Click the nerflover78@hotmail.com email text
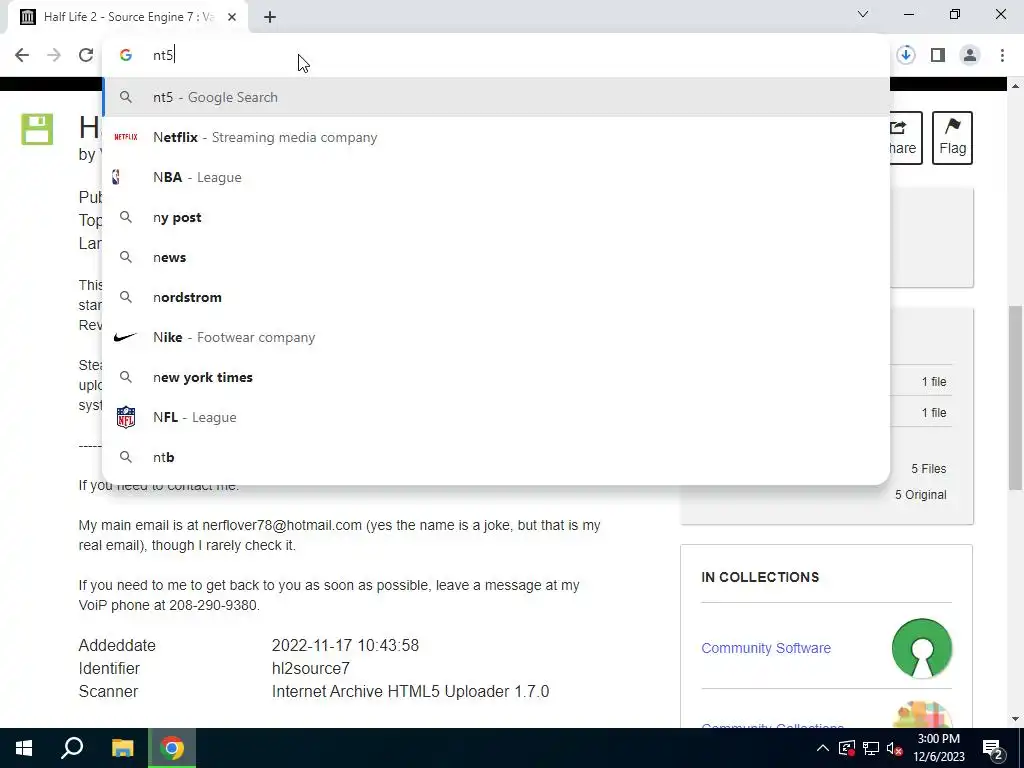Viewport: 1024px width, 768px height. click(282, 525)
